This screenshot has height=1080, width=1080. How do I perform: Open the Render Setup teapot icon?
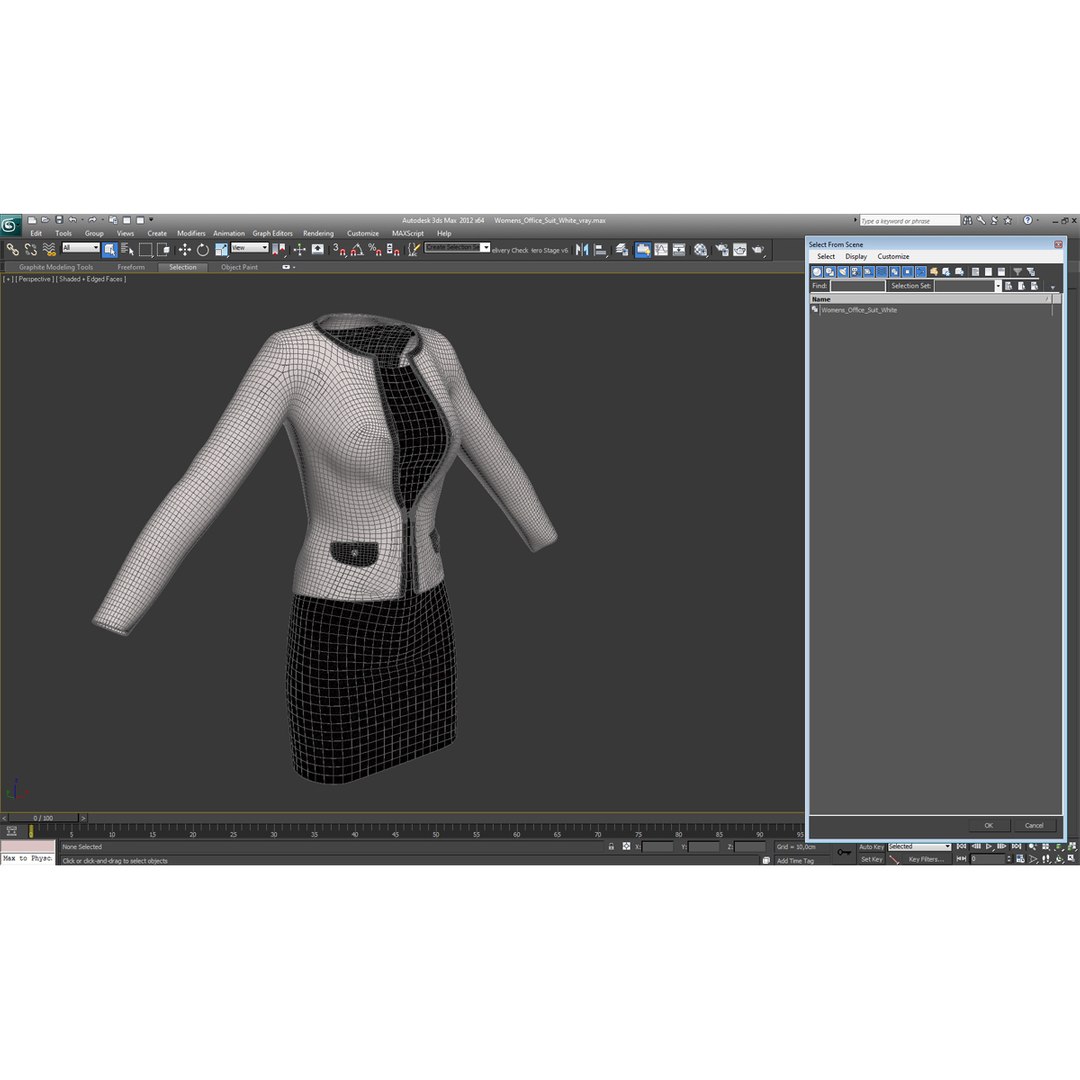(x=722, y=249)
